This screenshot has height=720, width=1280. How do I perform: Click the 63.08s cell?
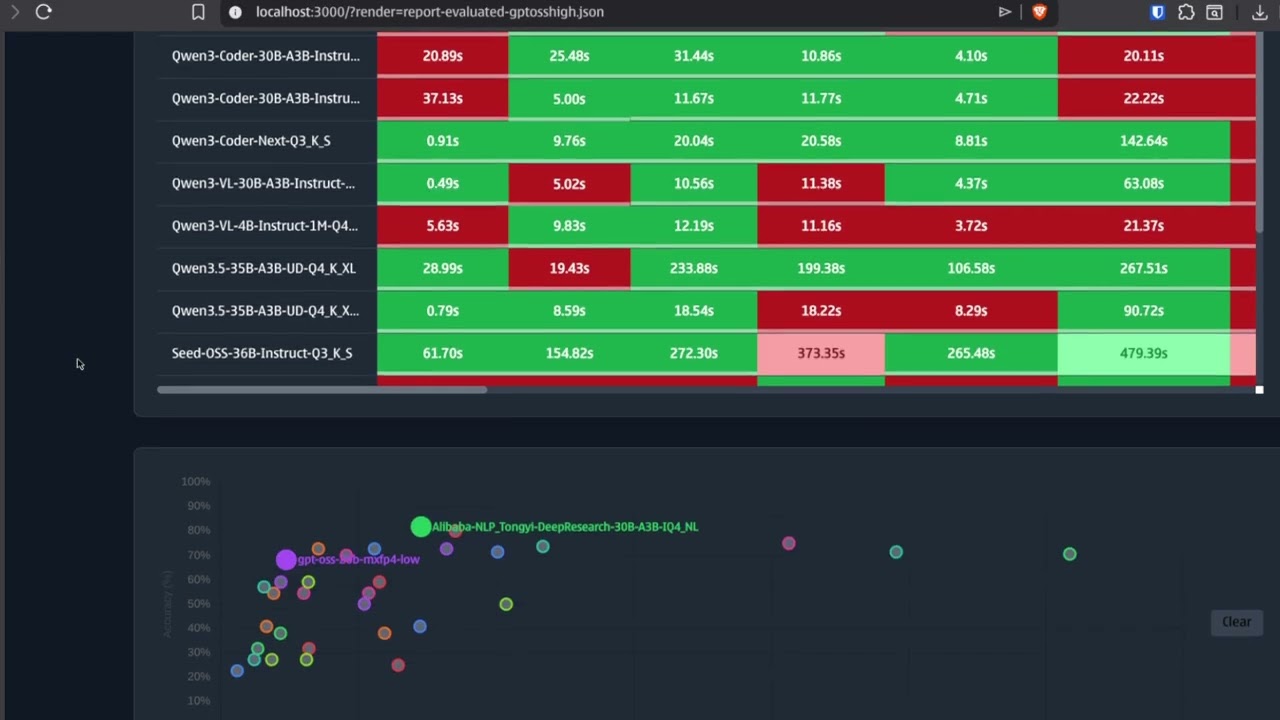pos(1143,183)
